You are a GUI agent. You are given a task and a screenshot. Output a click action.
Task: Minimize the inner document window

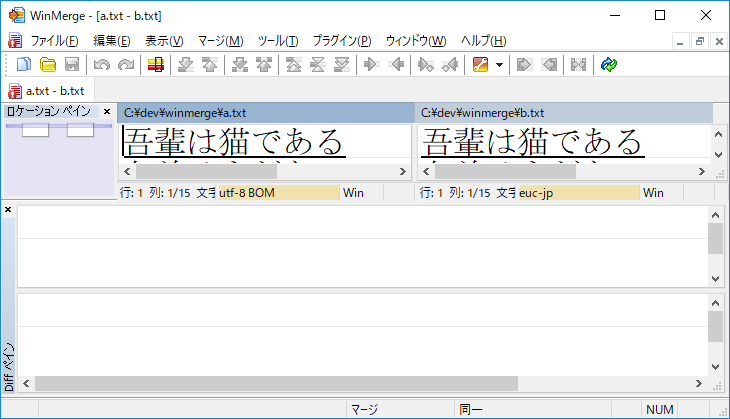click(680, 41)
